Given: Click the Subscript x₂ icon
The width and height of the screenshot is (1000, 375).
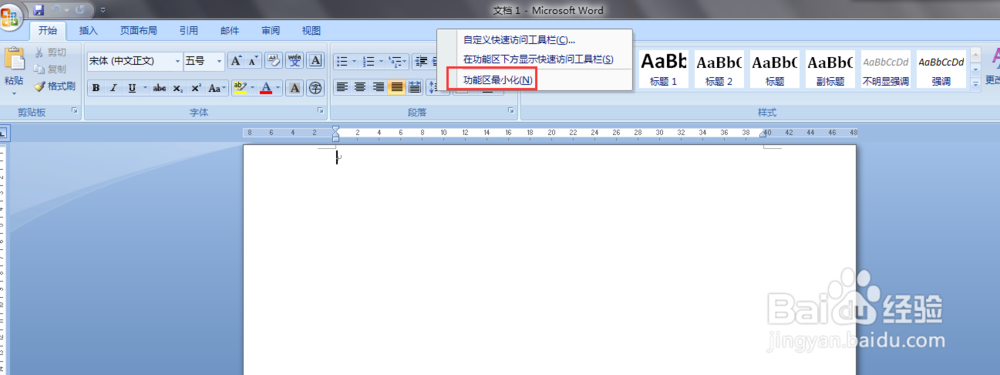Looking at the screenshot, I should pos(178,88).
